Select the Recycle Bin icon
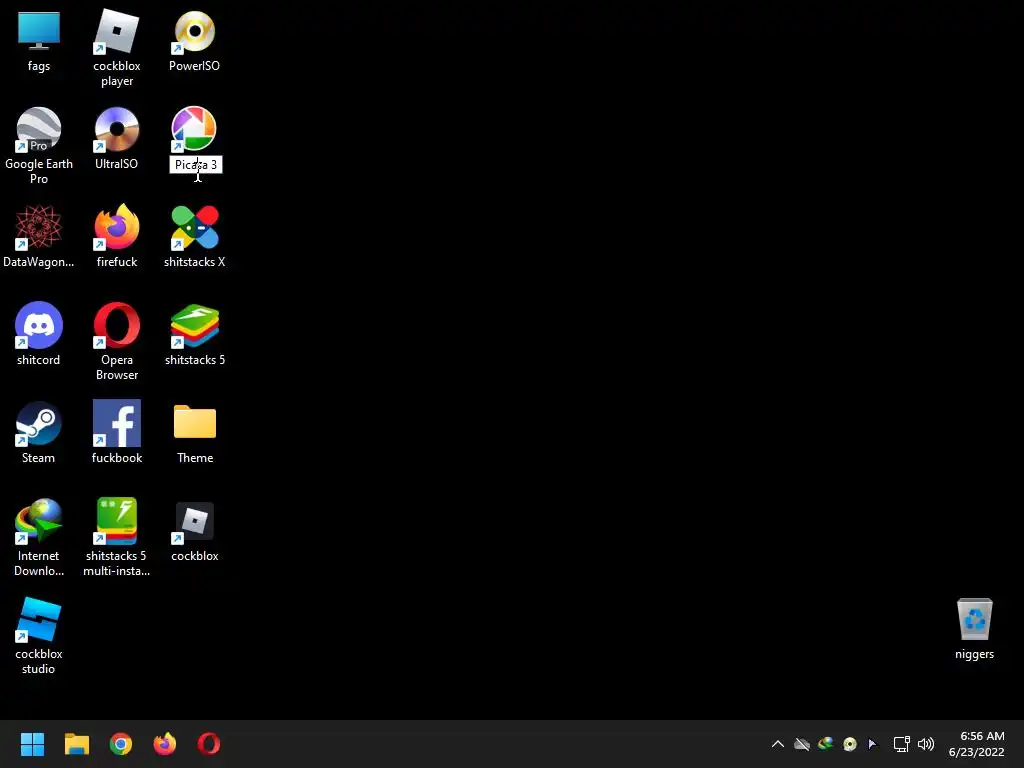1024x768 pixels. 974,619
